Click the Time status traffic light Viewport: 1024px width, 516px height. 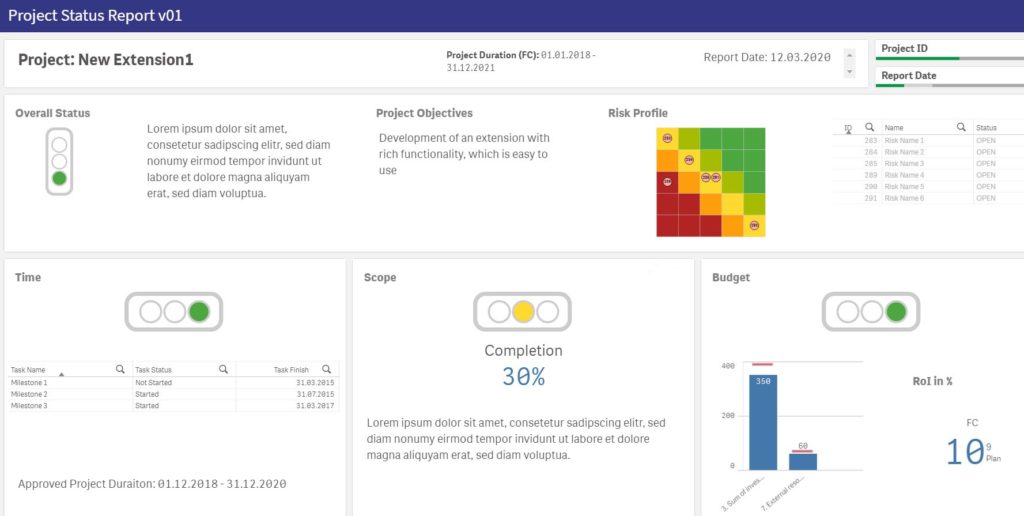173,311
